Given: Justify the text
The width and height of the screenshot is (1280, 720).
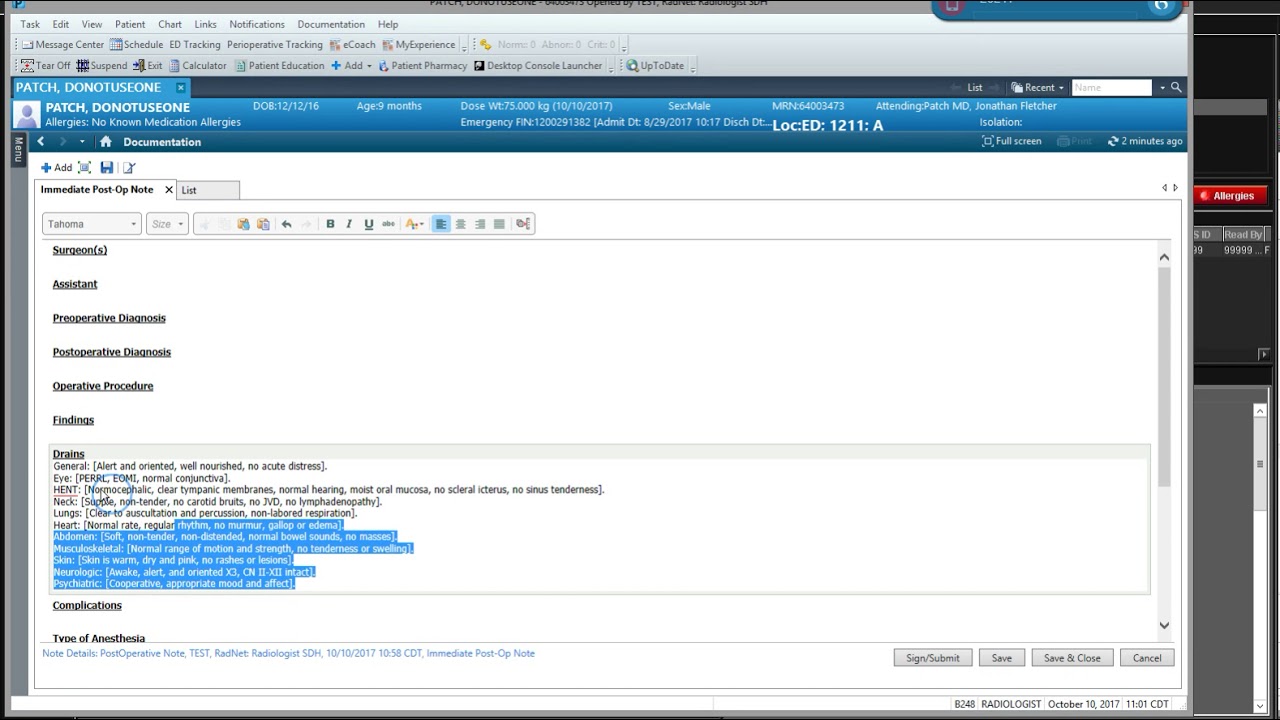Looking at the screenshot, I should [x=499, y=224].
